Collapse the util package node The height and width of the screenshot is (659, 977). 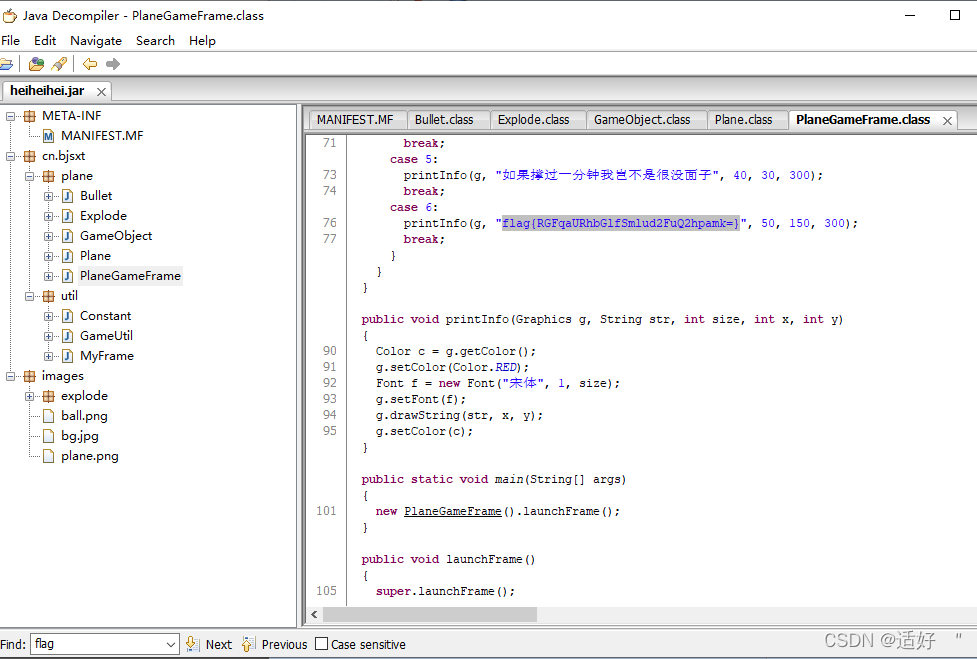point(29,296)
